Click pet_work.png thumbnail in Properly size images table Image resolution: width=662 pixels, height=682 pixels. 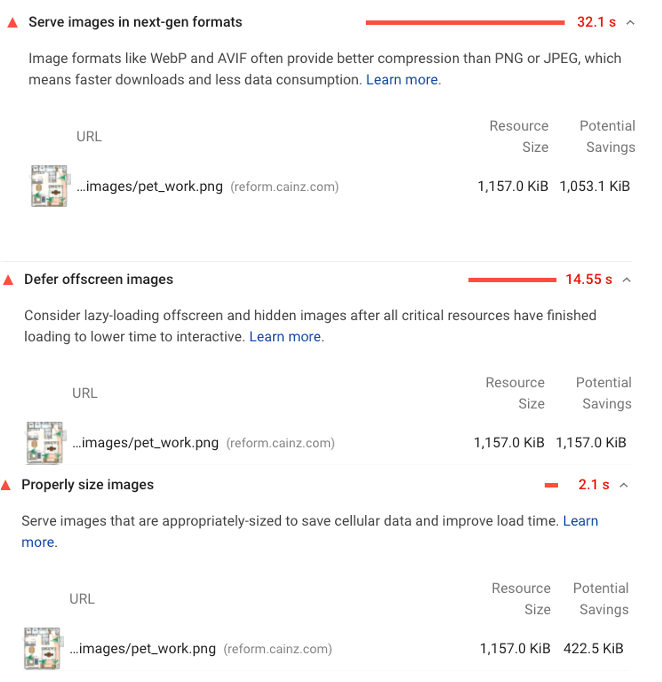click(x=42, y=649)
